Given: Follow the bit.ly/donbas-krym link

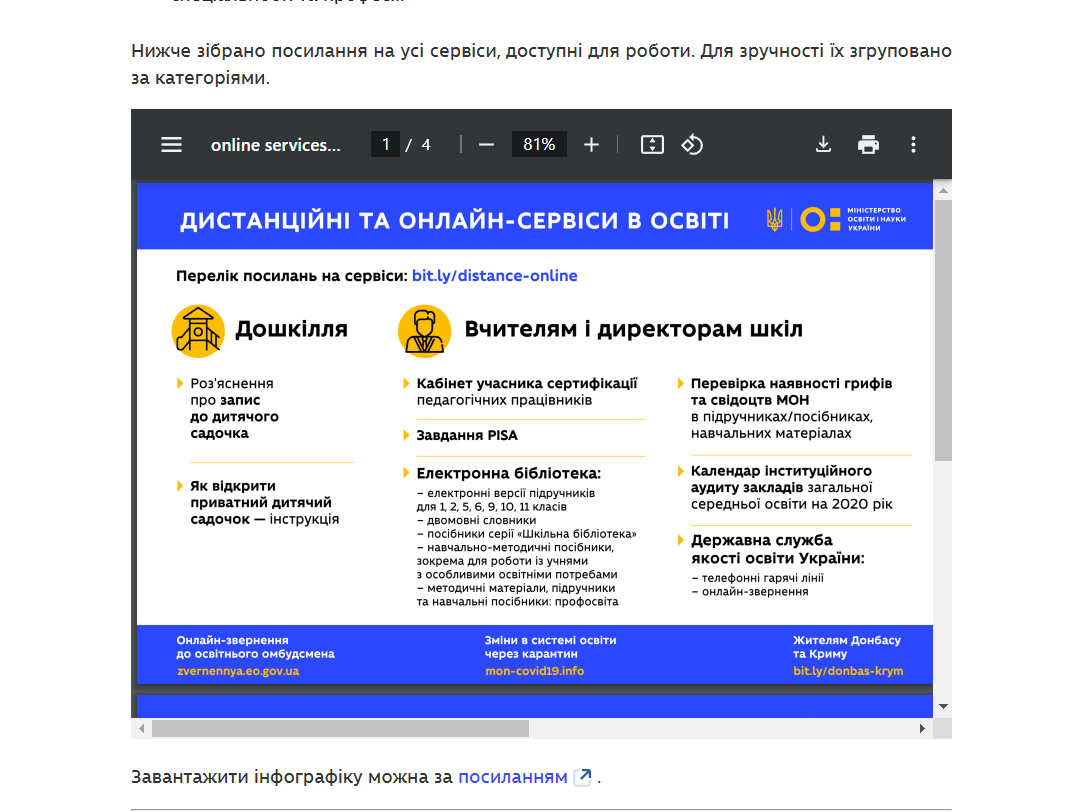Looking at the screenshot, I should (847, 671).
